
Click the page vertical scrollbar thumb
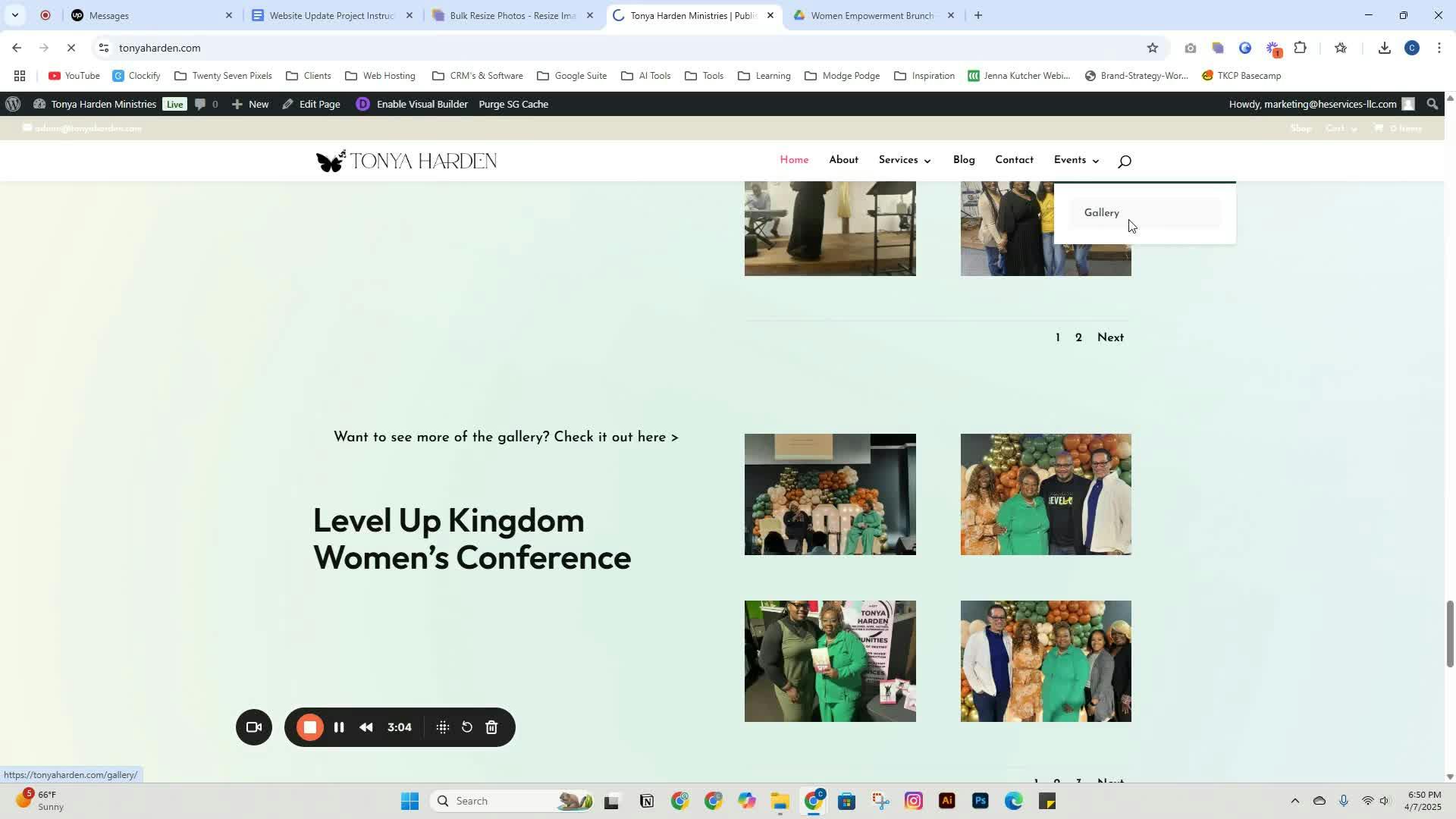pyautogui.click(x=1450, y=633)
